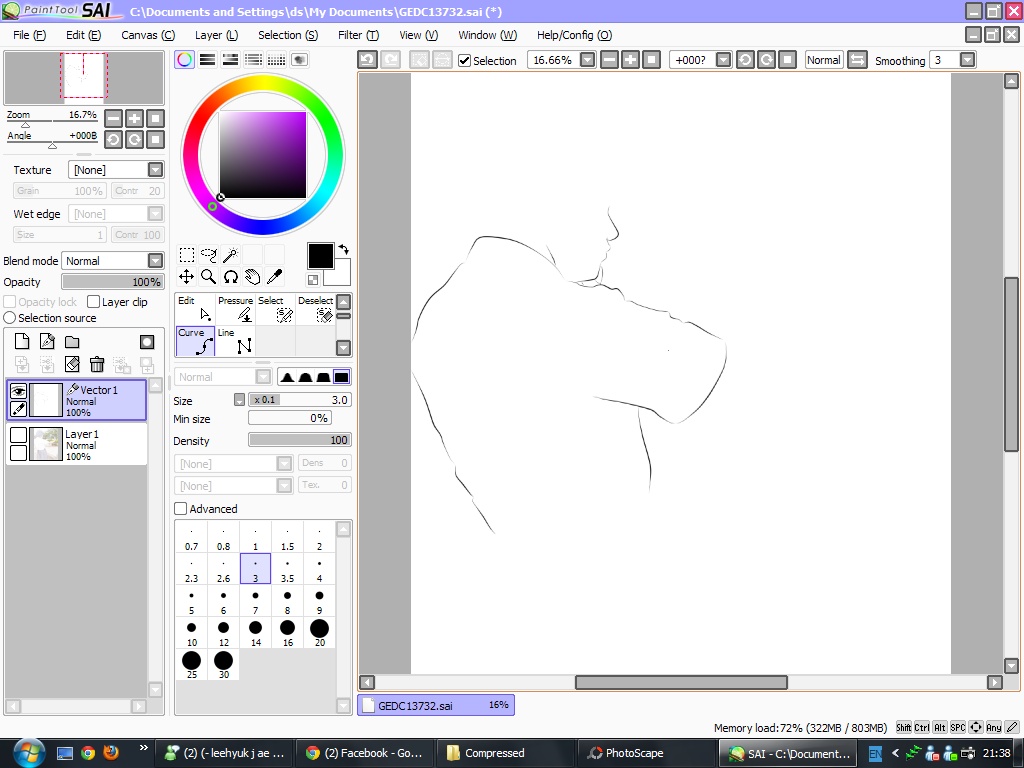Viewport: 1024px width, 768px height.
Task: Hide the Vector1 layer eye
Action: tap(18, 391)
